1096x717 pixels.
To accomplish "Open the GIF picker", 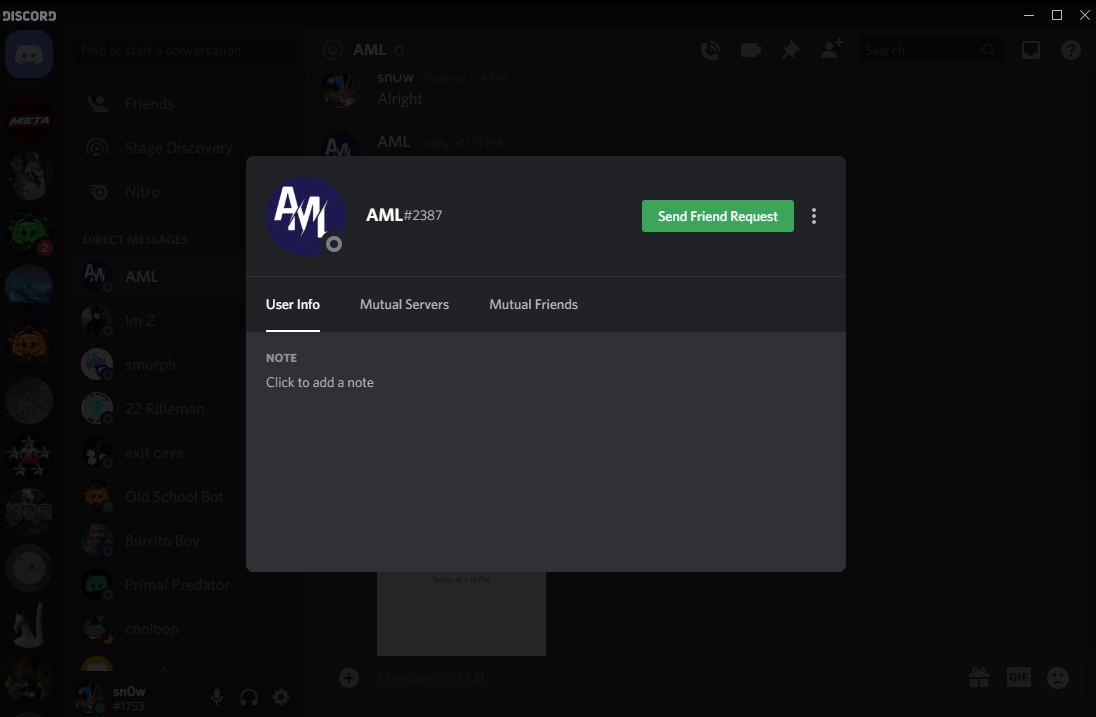I will pos(1018,677).
